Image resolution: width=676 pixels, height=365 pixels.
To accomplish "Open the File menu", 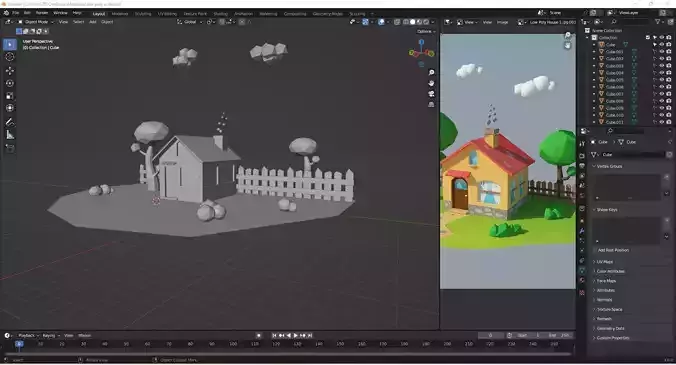I will 16,13.
